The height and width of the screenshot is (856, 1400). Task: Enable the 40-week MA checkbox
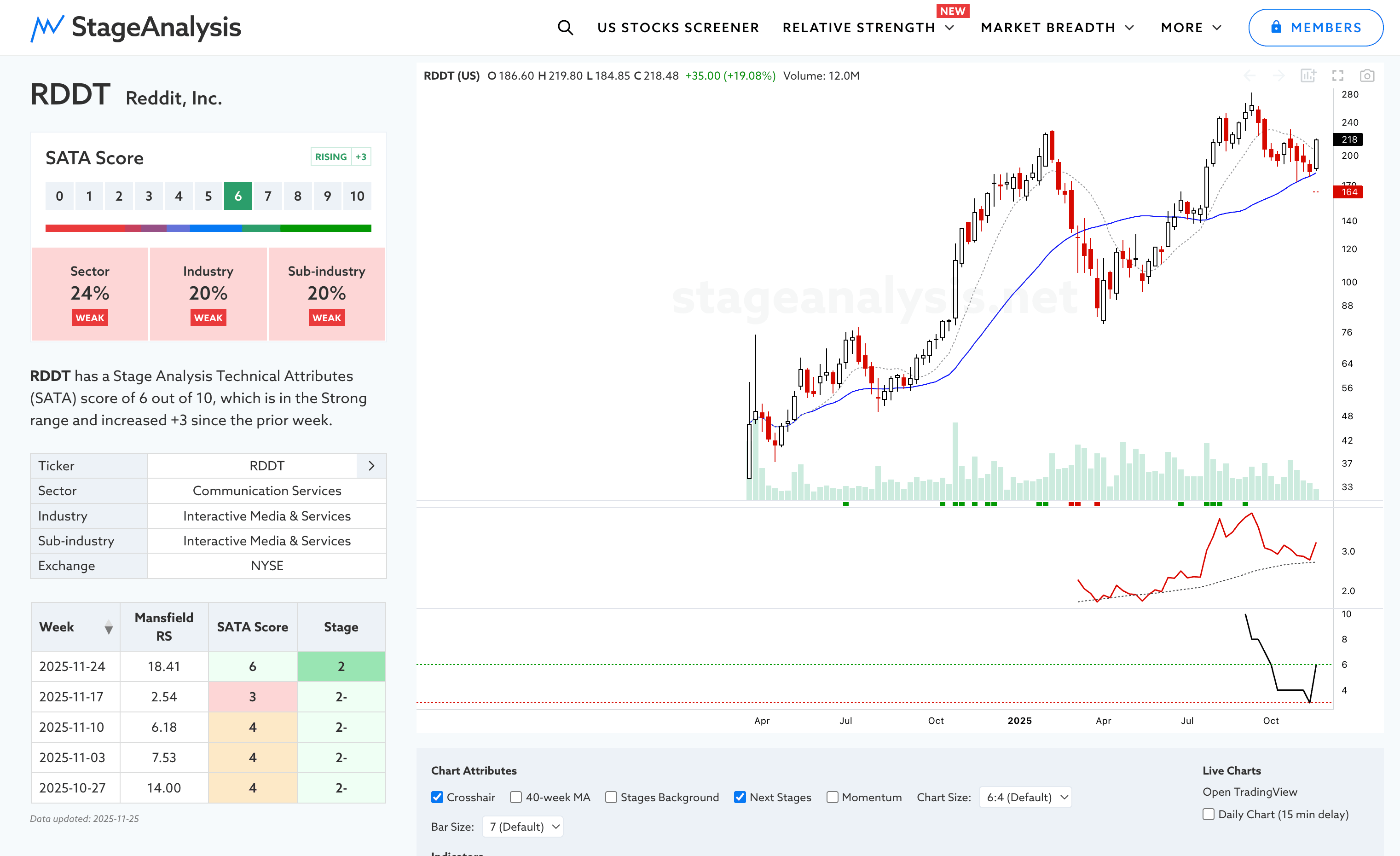pyautogui.click(x=516, y=797)
